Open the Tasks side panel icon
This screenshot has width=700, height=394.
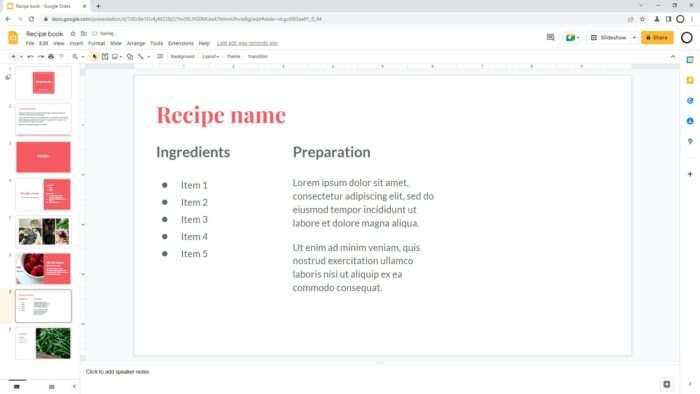coord(690,101)
